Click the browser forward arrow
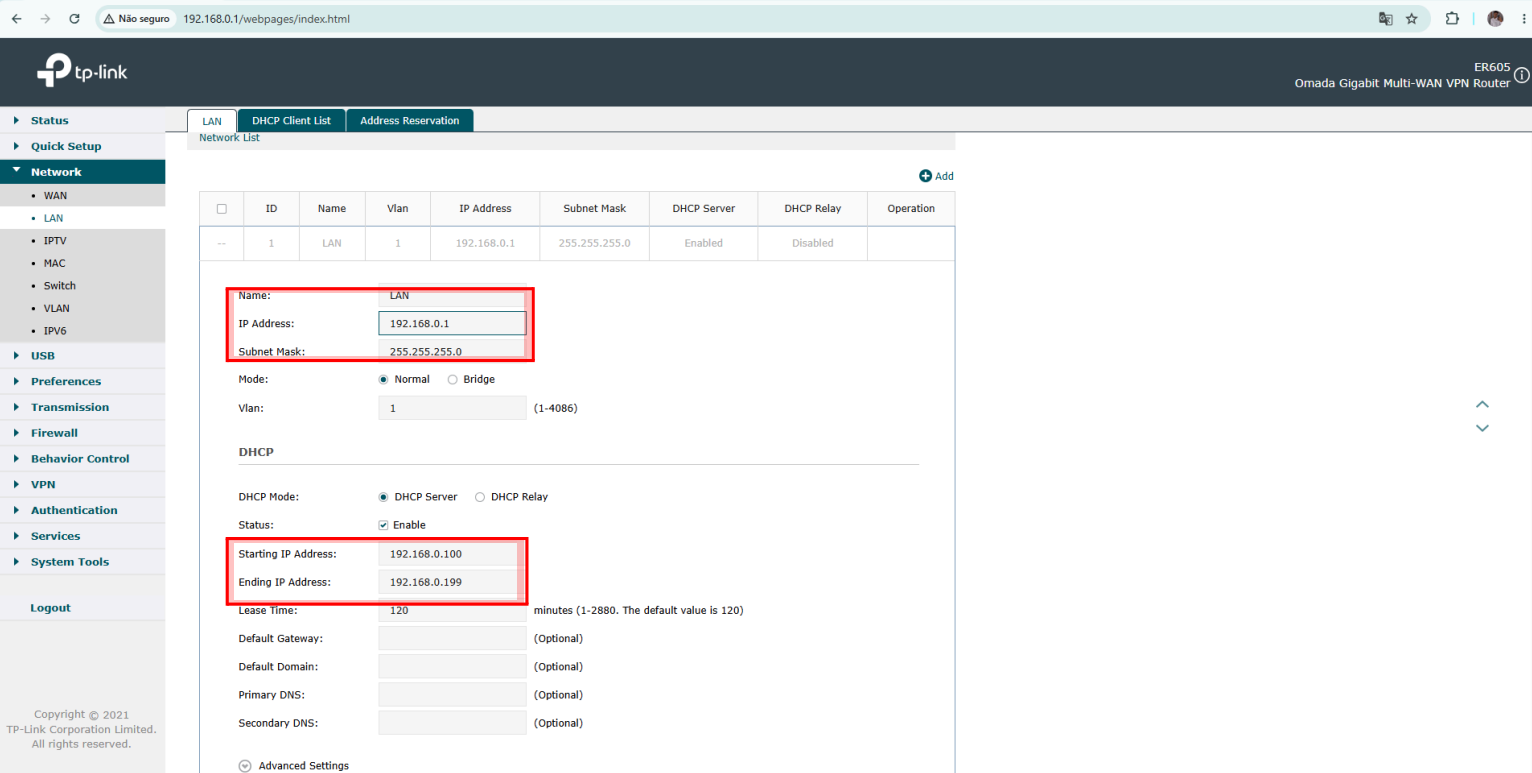 [45, 19]
